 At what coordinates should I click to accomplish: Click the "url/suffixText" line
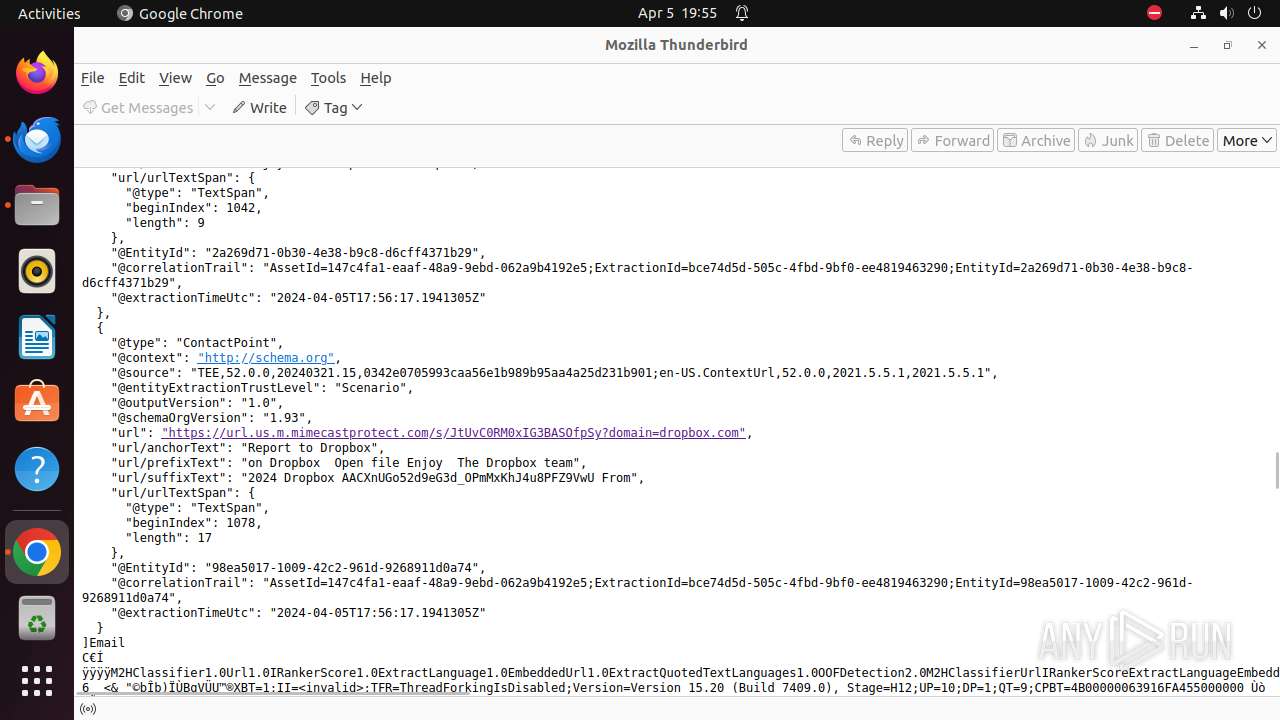coord(378,478)
